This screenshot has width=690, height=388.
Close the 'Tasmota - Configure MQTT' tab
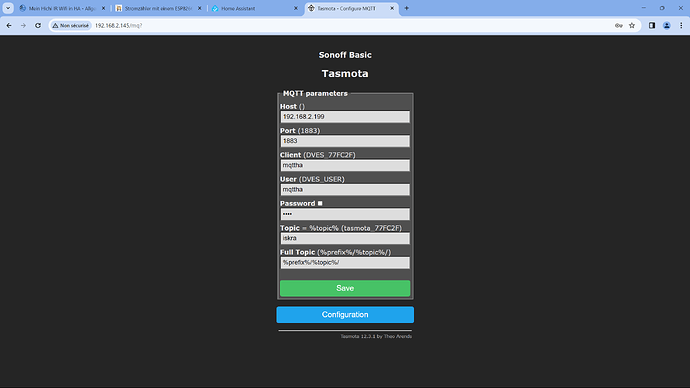point(392,8)
